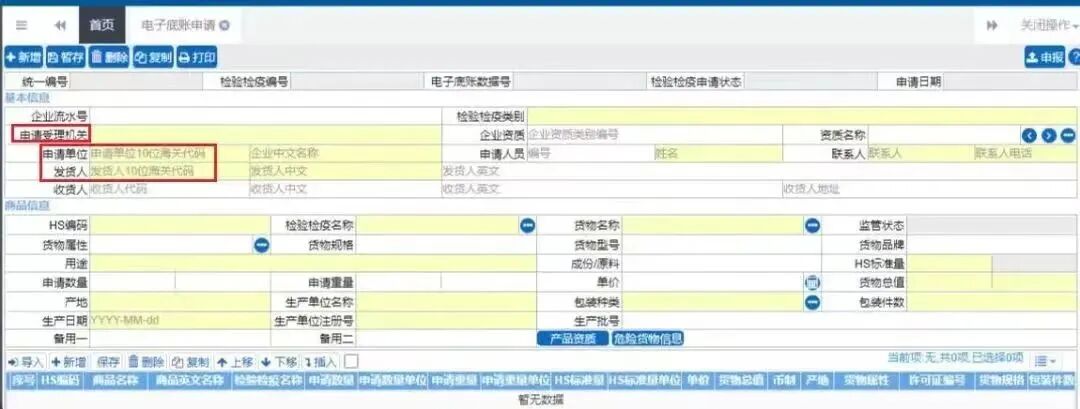This screenshot has width=1080, height=409.
Task: Click minus icon beside 包装种类 field
Action: tap(813, 302)
